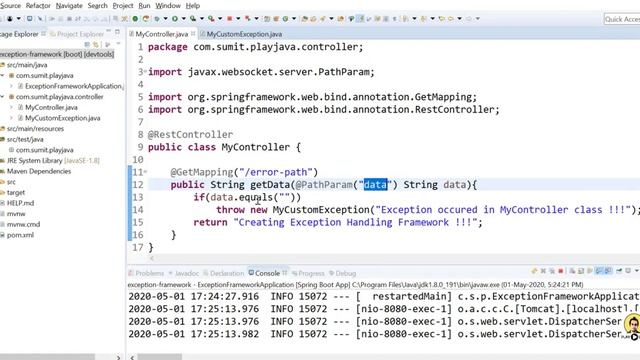
Task: Click the Save monitor icon in toolbar
Action: (x=30, y=19)
